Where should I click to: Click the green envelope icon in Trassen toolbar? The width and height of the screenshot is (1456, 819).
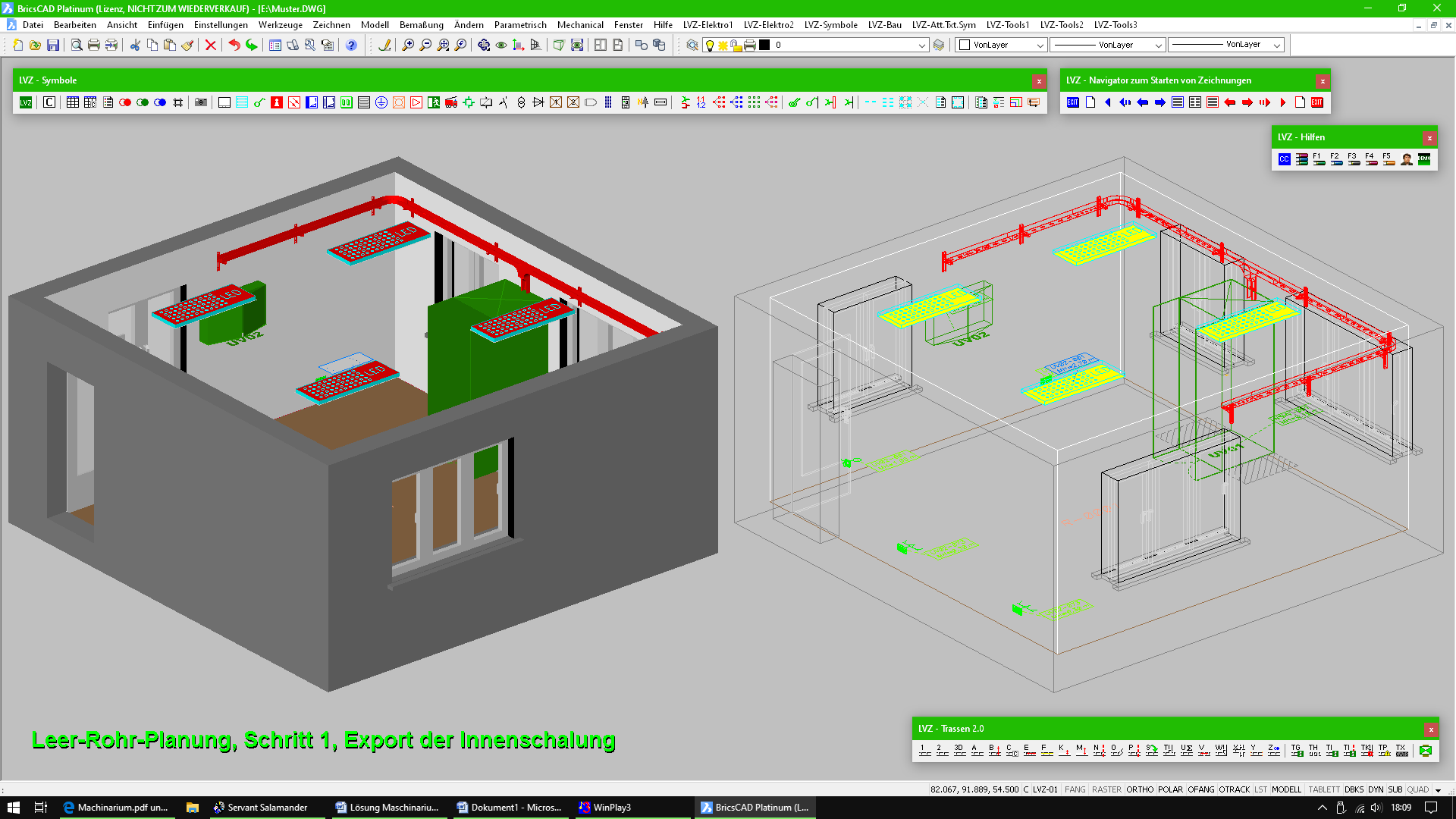click(x=1426, y=750)
